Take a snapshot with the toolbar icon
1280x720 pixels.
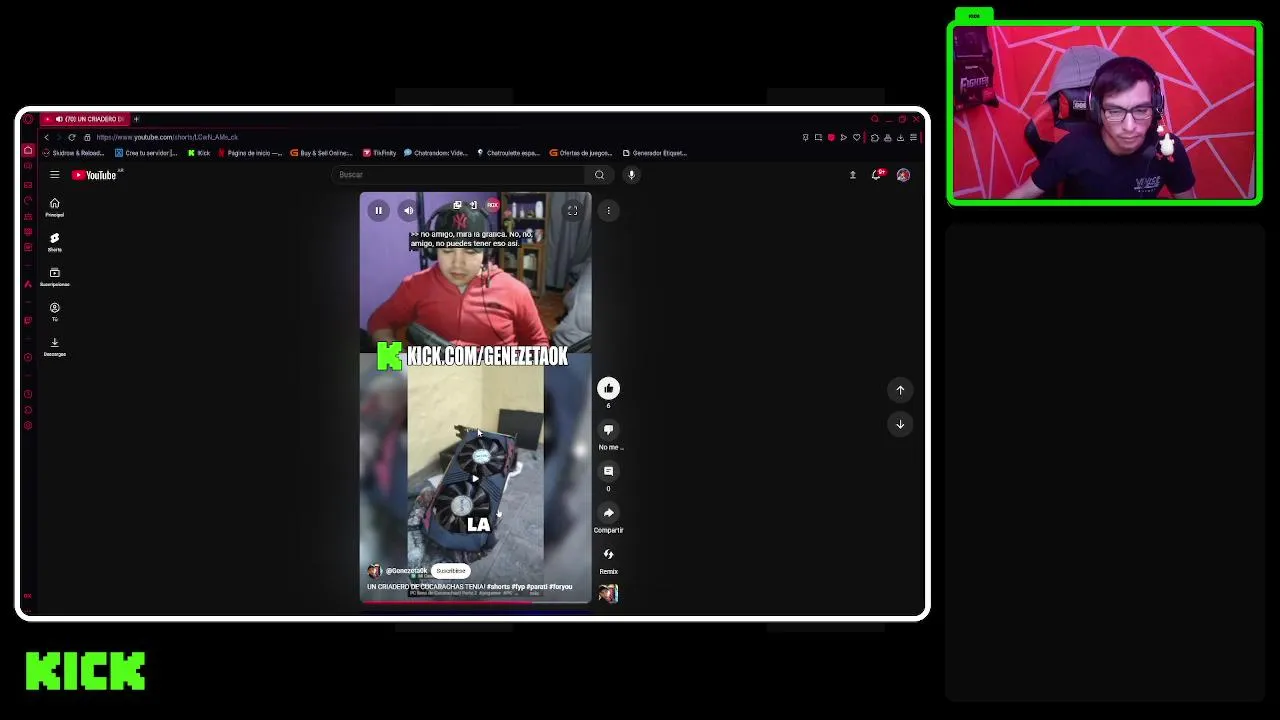pos(818,137)
